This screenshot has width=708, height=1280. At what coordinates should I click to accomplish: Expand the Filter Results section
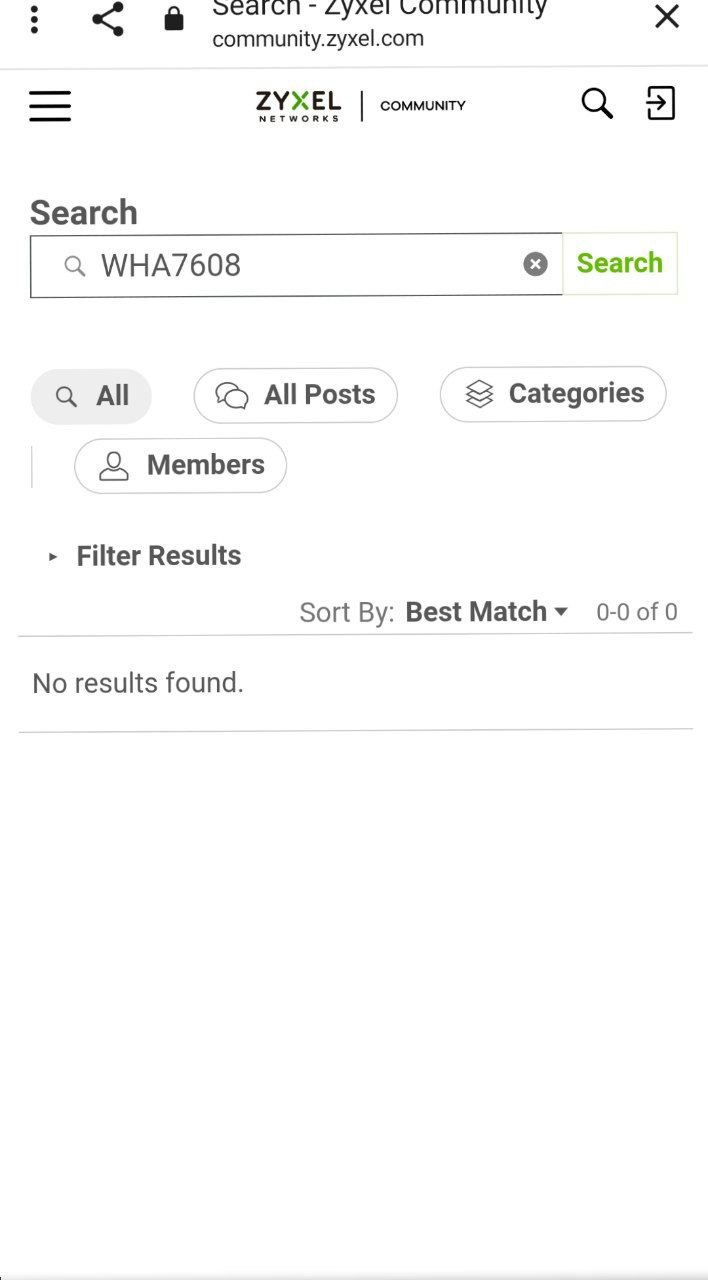coord(158,556)
